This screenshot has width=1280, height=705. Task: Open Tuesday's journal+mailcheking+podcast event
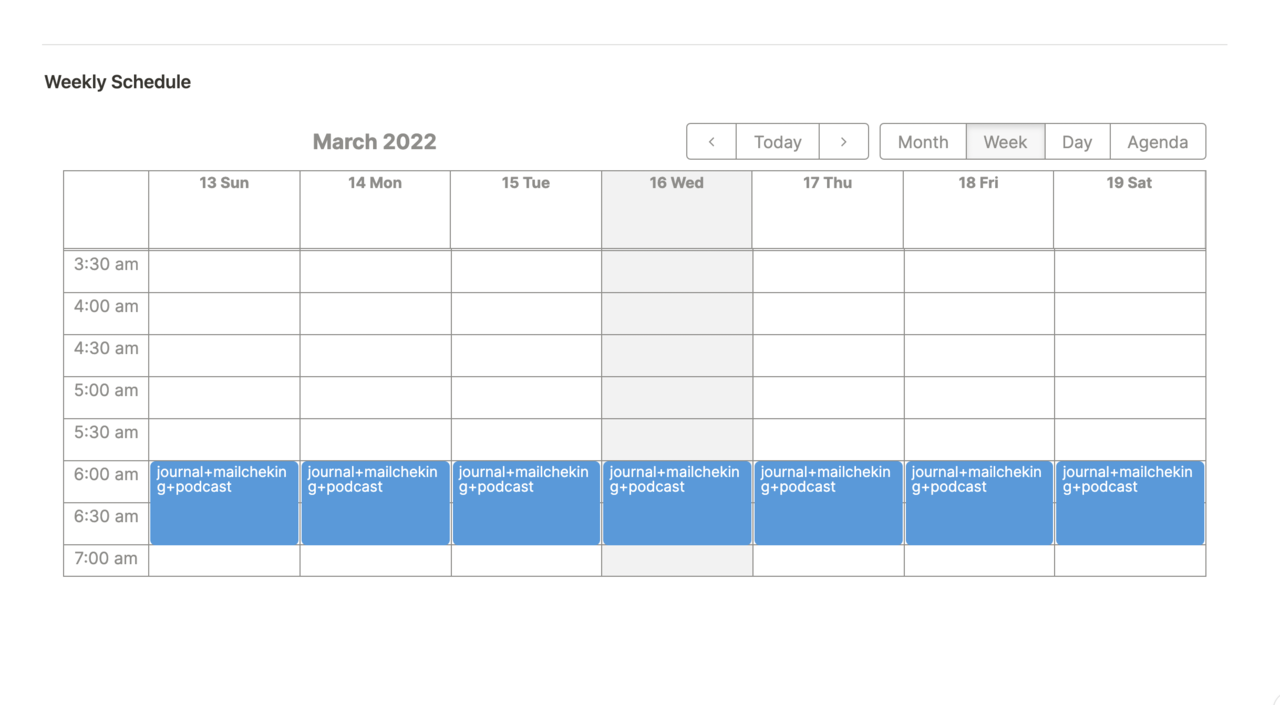point(526,503)
